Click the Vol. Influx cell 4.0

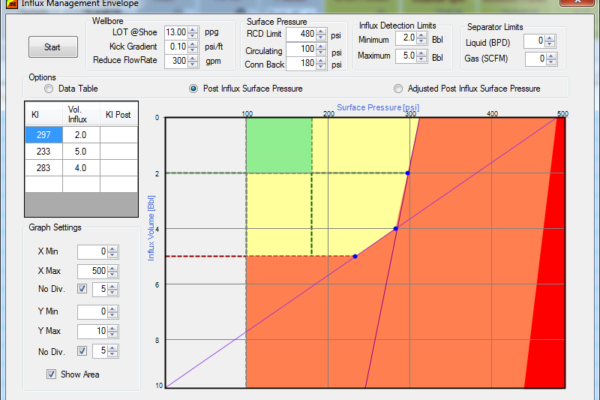tap(81, 168)
